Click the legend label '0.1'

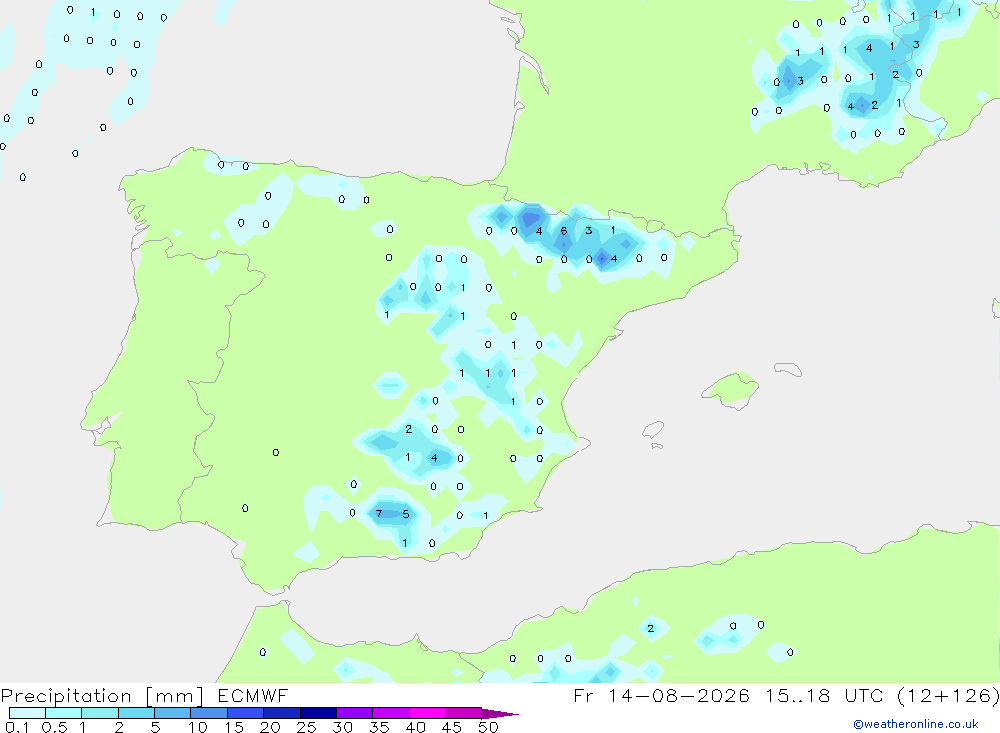point(17,727)
